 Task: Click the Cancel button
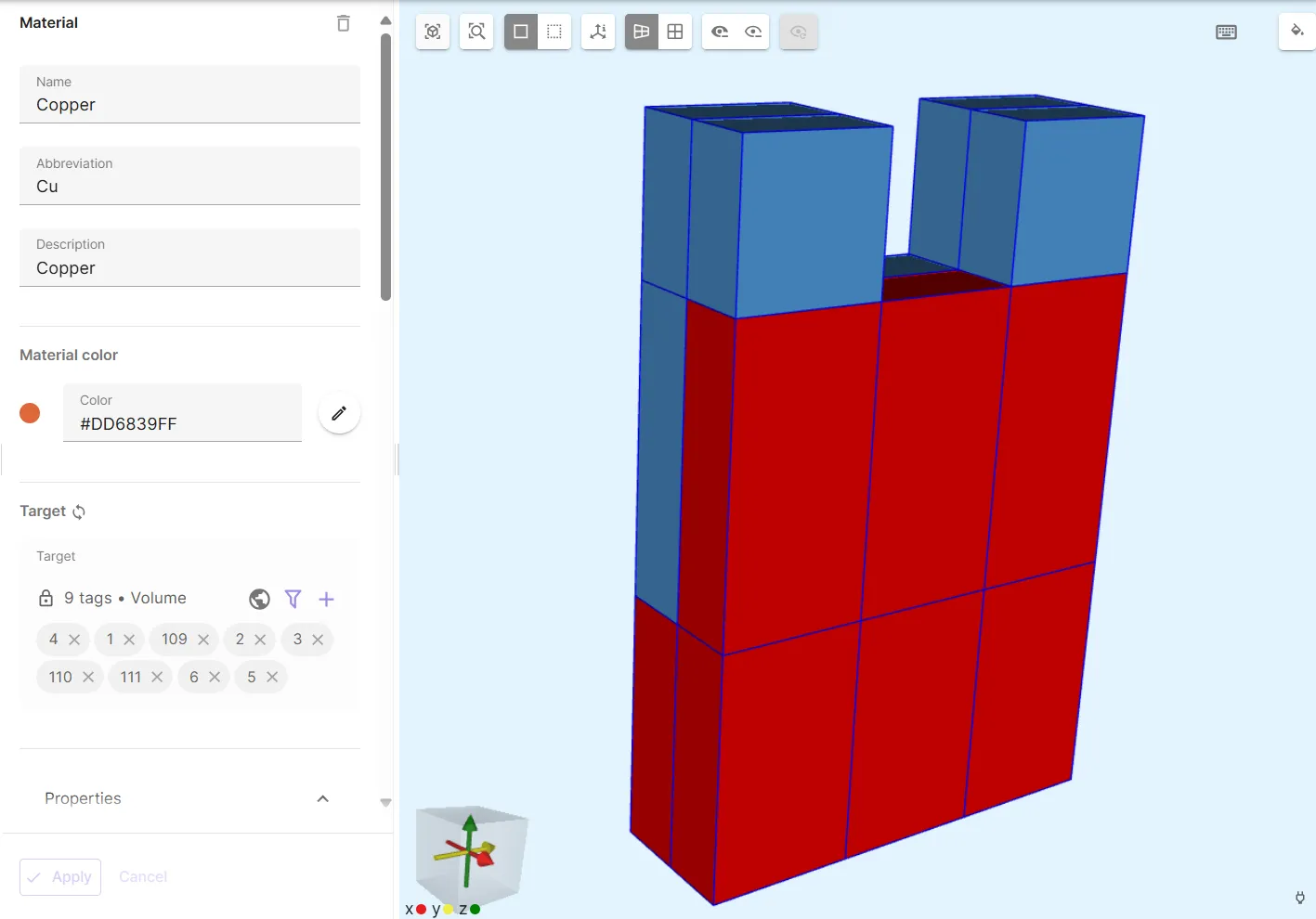143,877
